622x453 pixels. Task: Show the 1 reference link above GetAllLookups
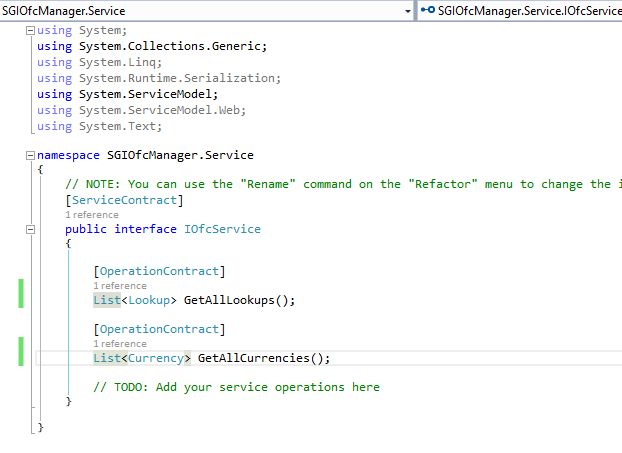click(120, 286)
